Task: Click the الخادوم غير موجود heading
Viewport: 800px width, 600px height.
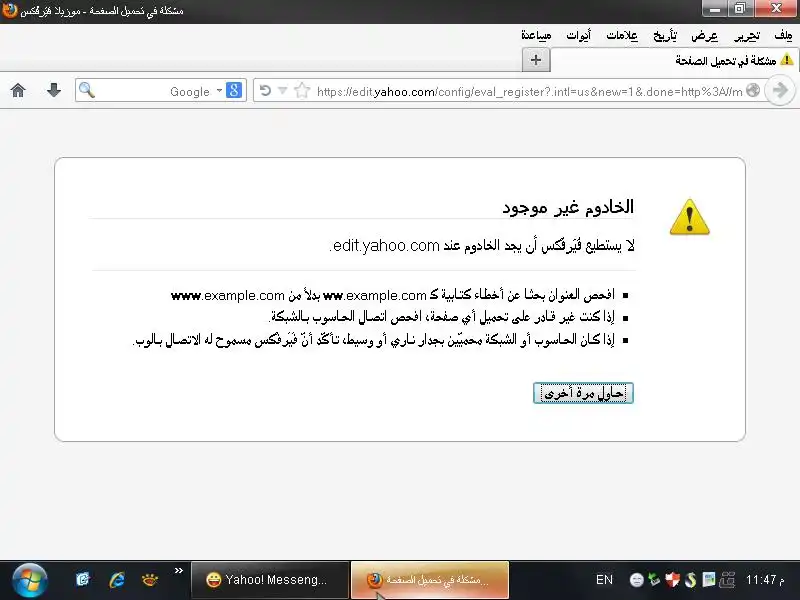Action: tap(568, 207)
